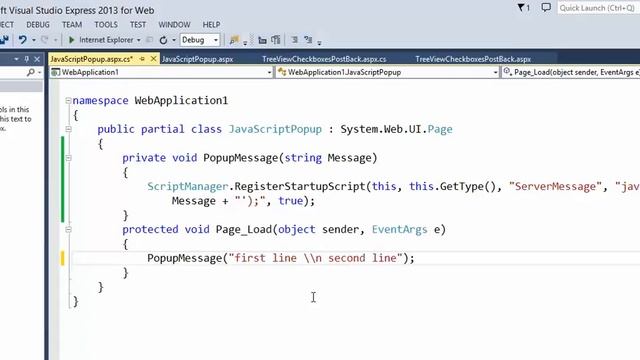Open toolbar overflow options after uncomment icon
This screenshot has width=640, height=360.
tap(319, 42)
